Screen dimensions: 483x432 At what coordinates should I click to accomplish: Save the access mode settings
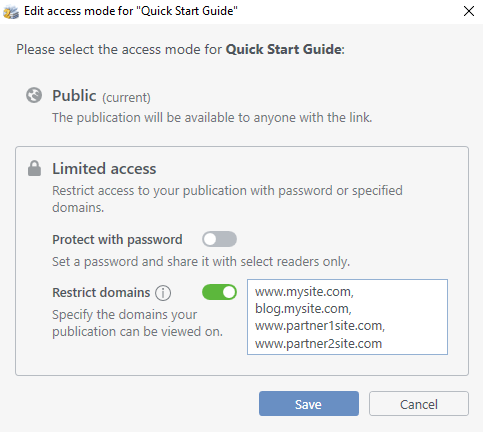tap(309, 404)
